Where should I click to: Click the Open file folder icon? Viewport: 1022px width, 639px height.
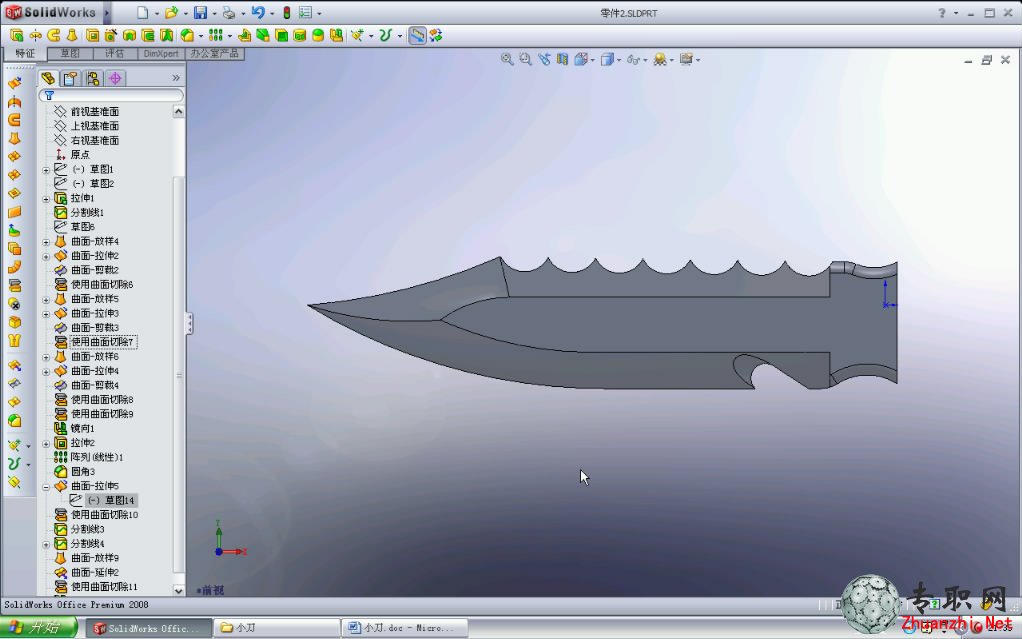[x=171, y=12]
